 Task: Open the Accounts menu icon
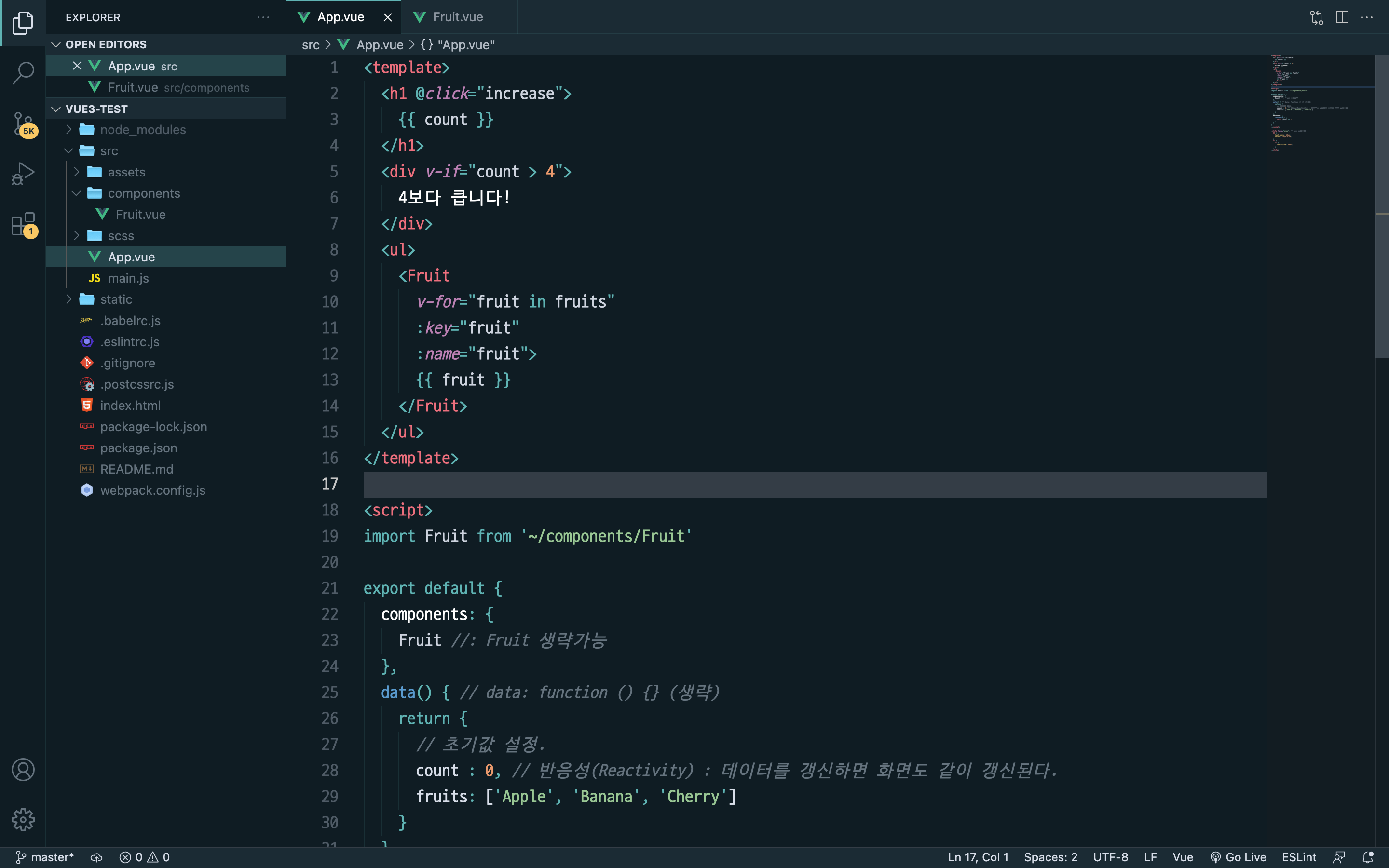(x=23, y=770)
